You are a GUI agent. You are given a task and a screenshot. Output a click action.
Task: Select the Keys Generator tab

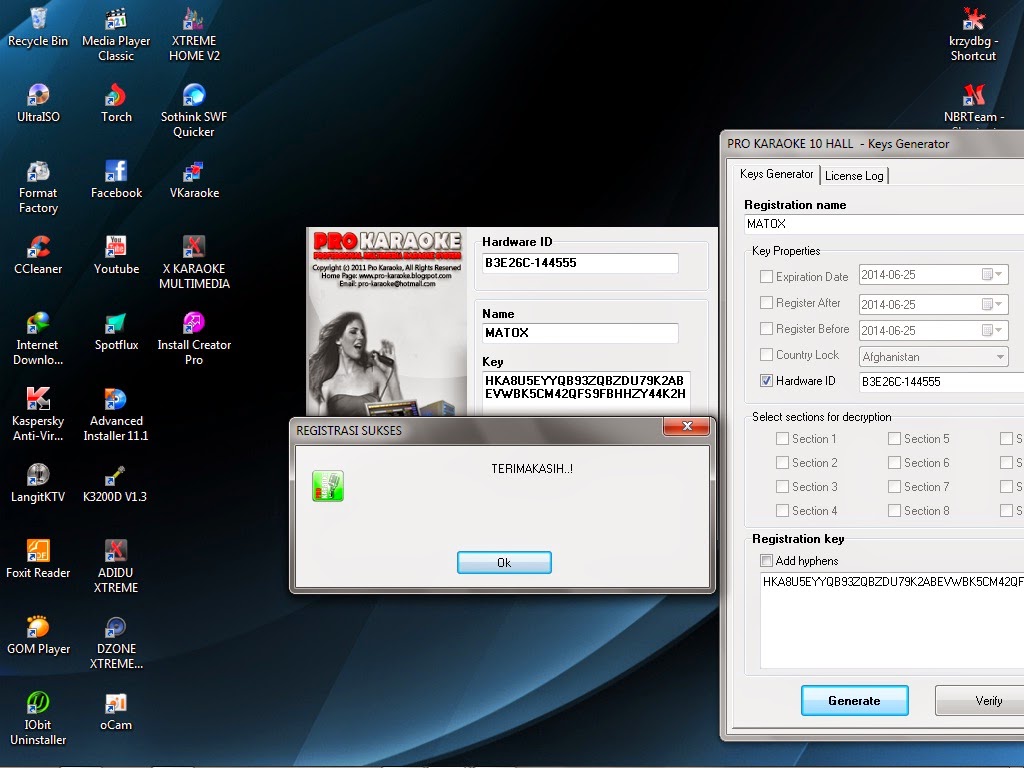776,174
